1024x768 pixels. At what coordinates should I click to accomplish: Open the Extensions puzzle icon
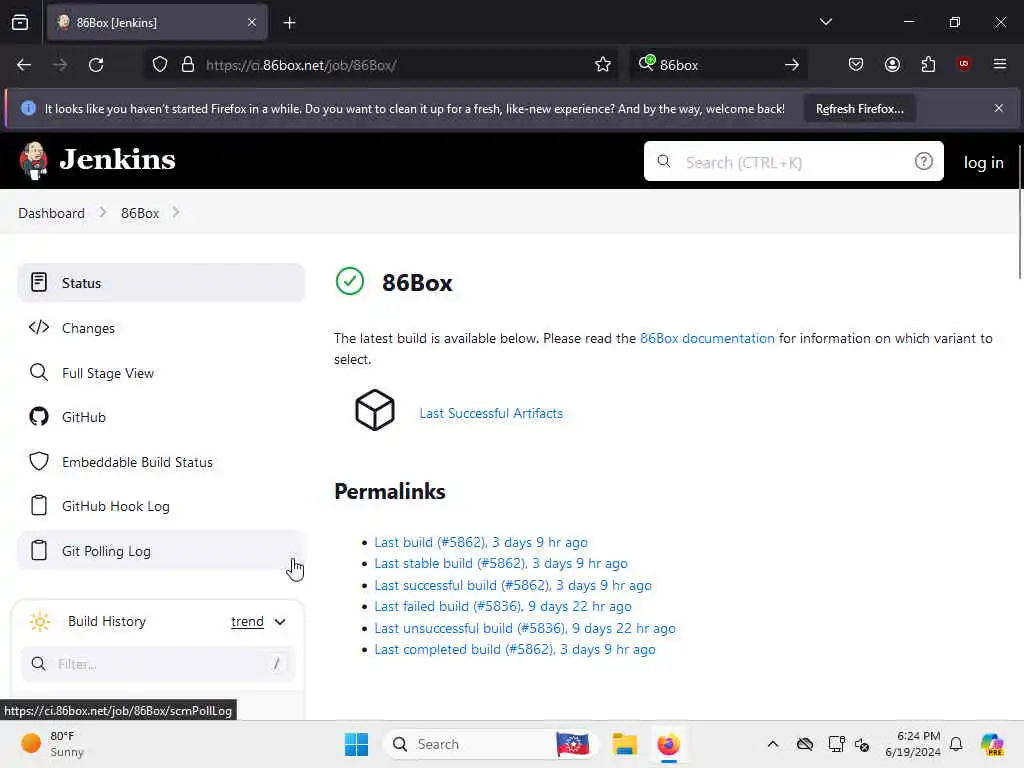[x=928, y=64]
